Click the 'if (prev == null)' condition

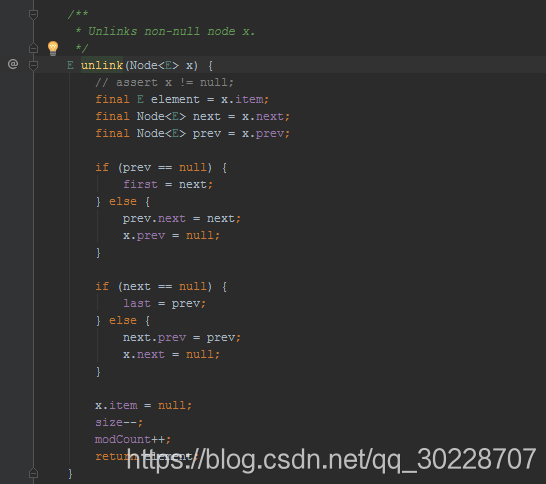coord(154,168)
